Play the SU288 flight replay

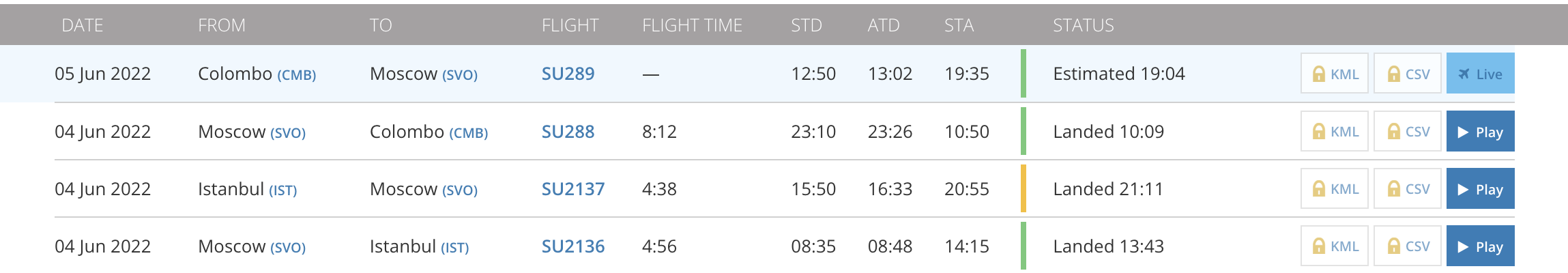[1480, 132]
